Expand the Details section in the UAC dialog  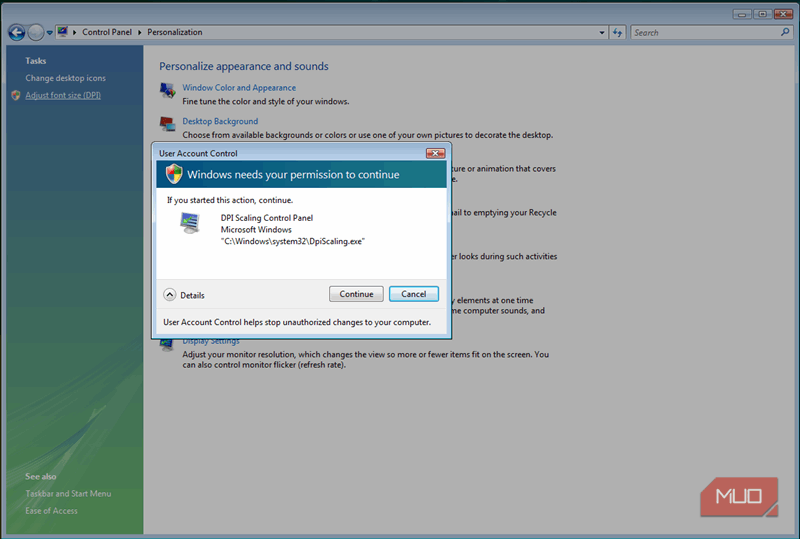coord(170,295)
